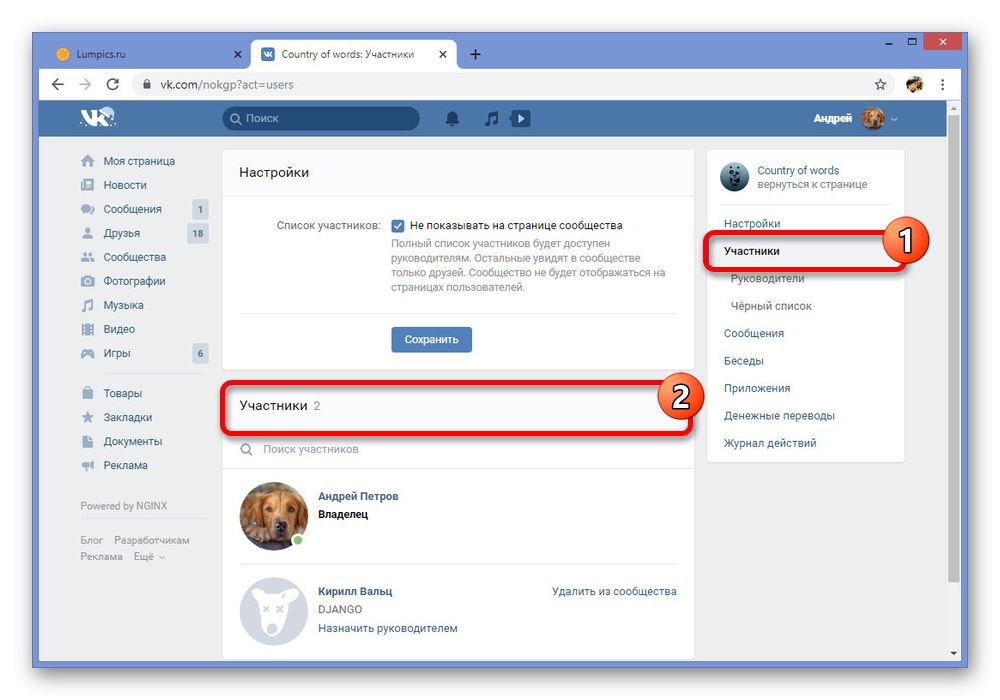Click the Сообщения chat bubble icon
Viewport: 1000px width, 700px height.
click(x=87, y=209)
